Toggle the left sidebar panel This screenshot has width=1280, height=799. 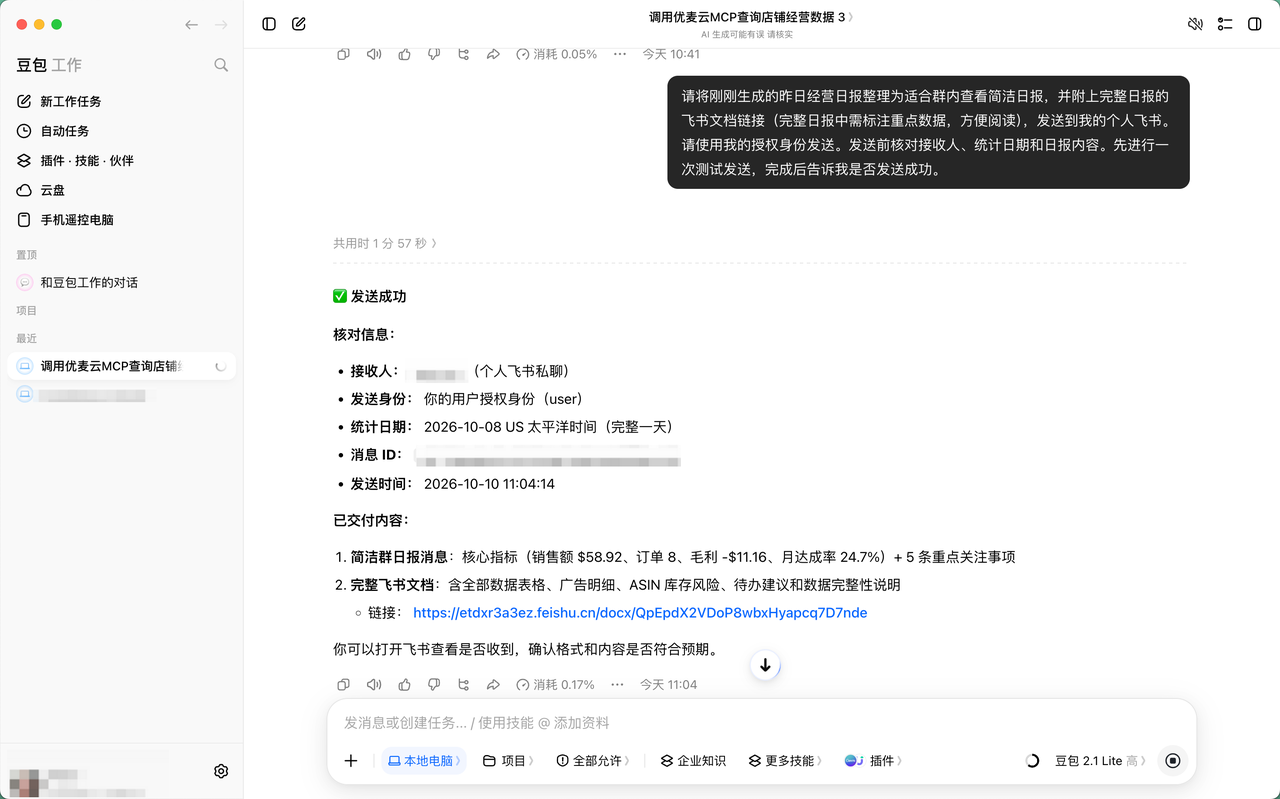coord(269,24)
